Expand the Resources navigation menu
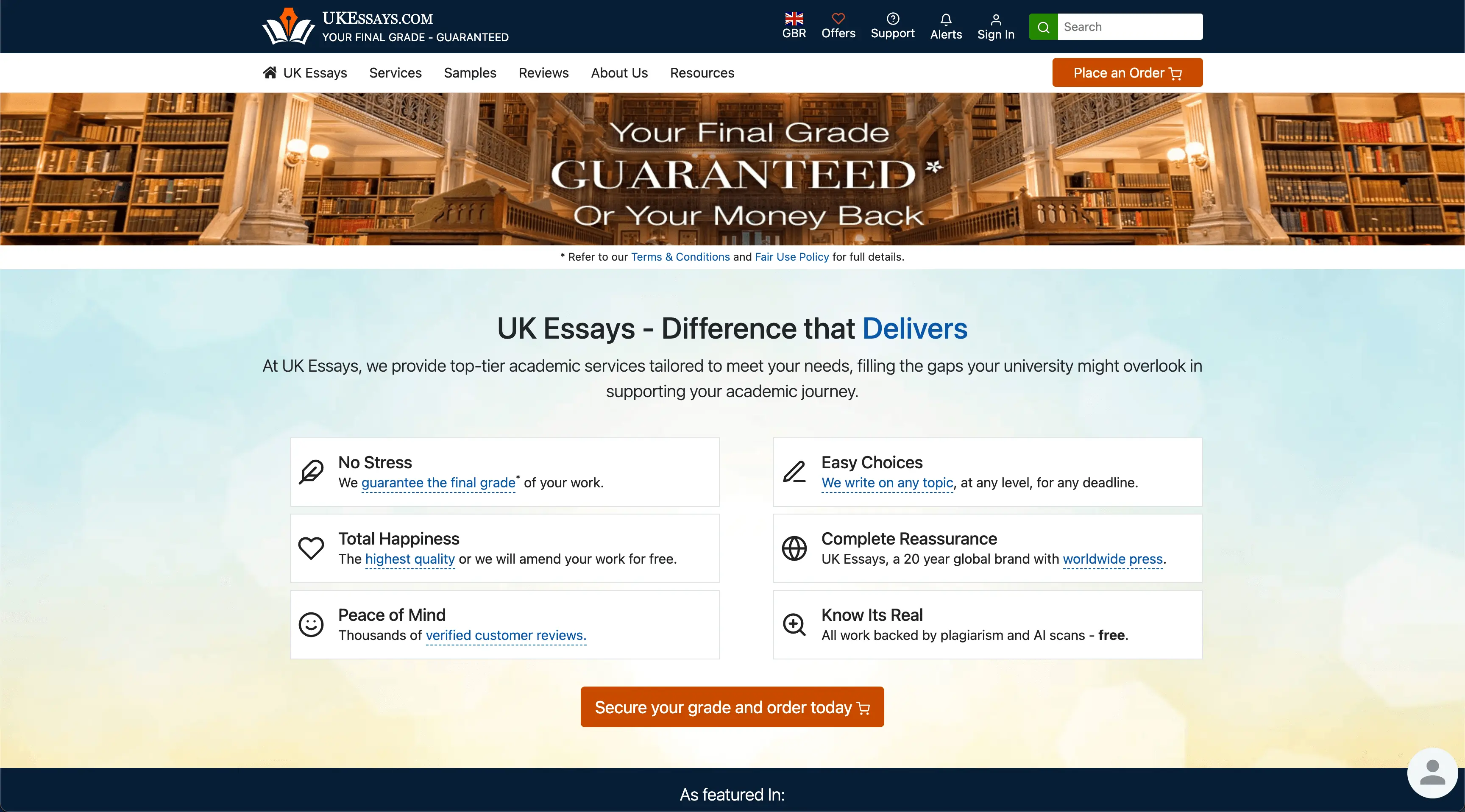The width and height of the screenshot is (1465, 812). click(702, 73)
